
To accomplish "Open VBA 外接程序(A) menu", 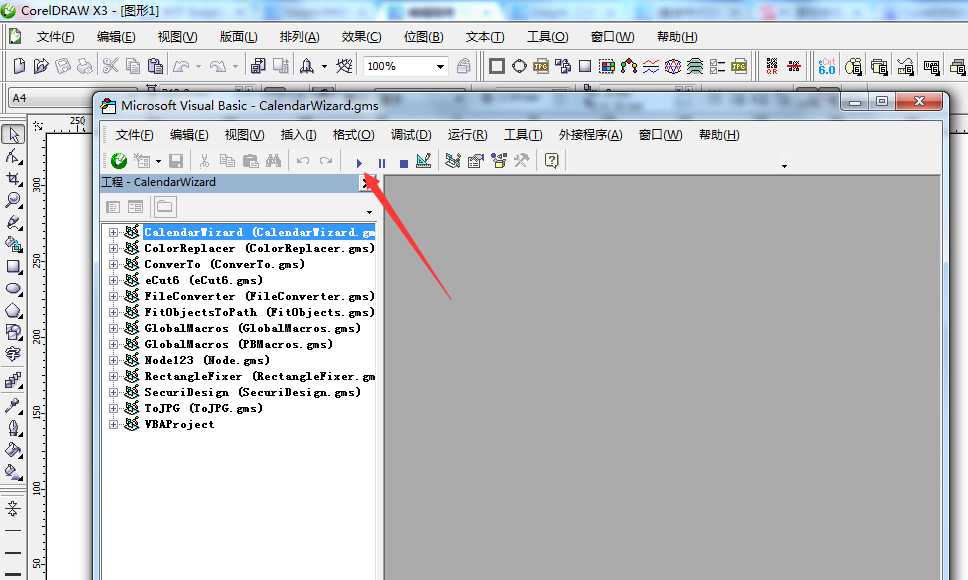I will coord(590,135).
